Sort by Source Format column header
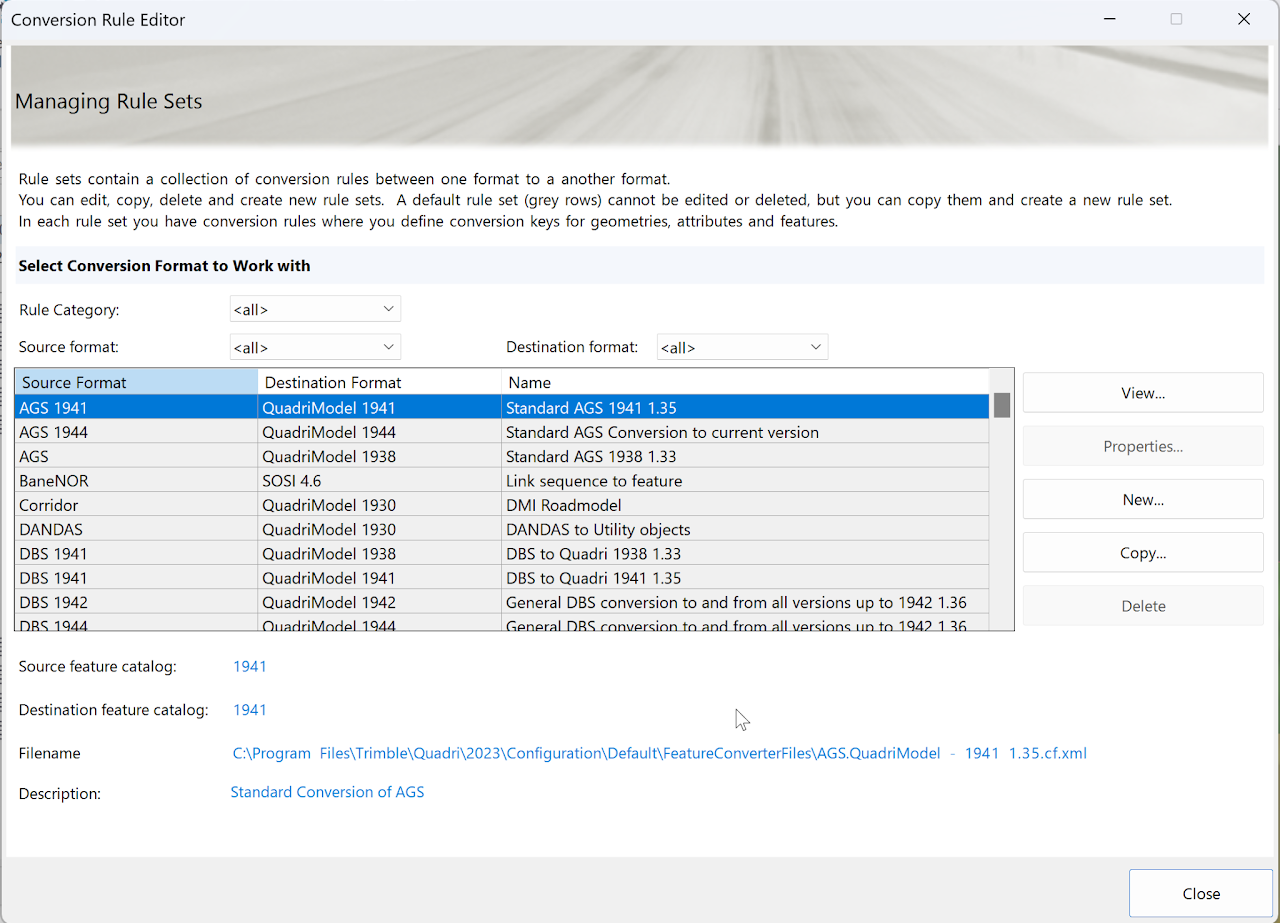Viewport: 1280px width, 923px height. tap(137, 382)
